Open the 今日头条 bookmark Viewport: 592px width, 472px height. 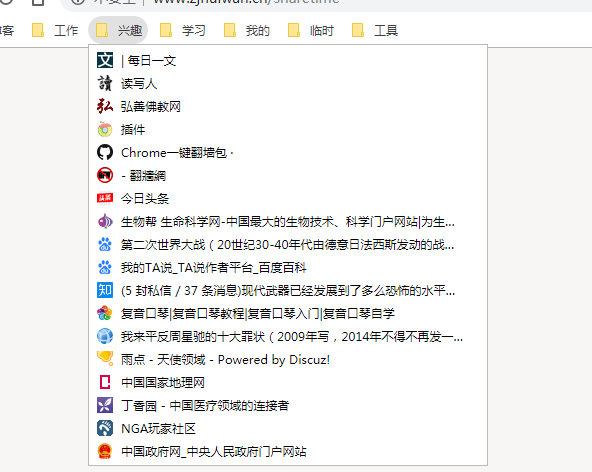click(x=288, y=199)
